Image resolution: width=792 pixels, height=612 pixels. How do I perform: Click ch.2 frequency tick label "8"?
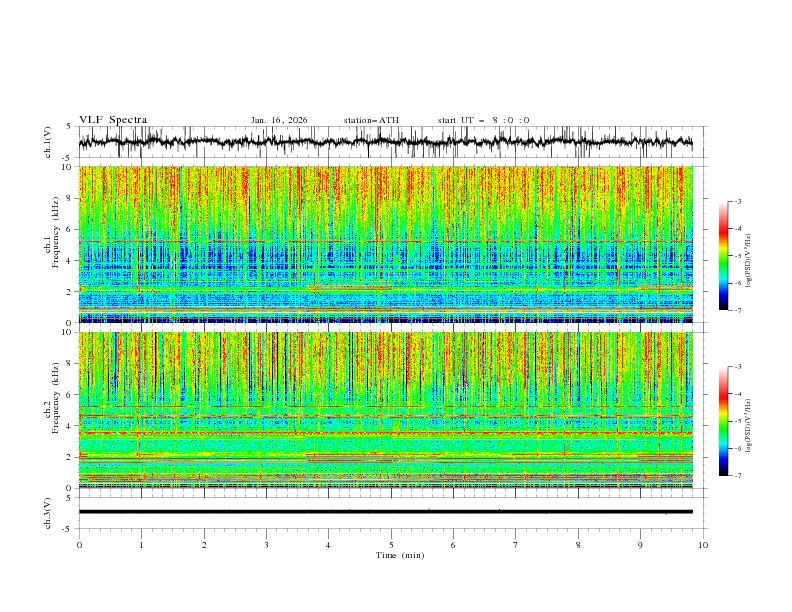click(71, 364)
